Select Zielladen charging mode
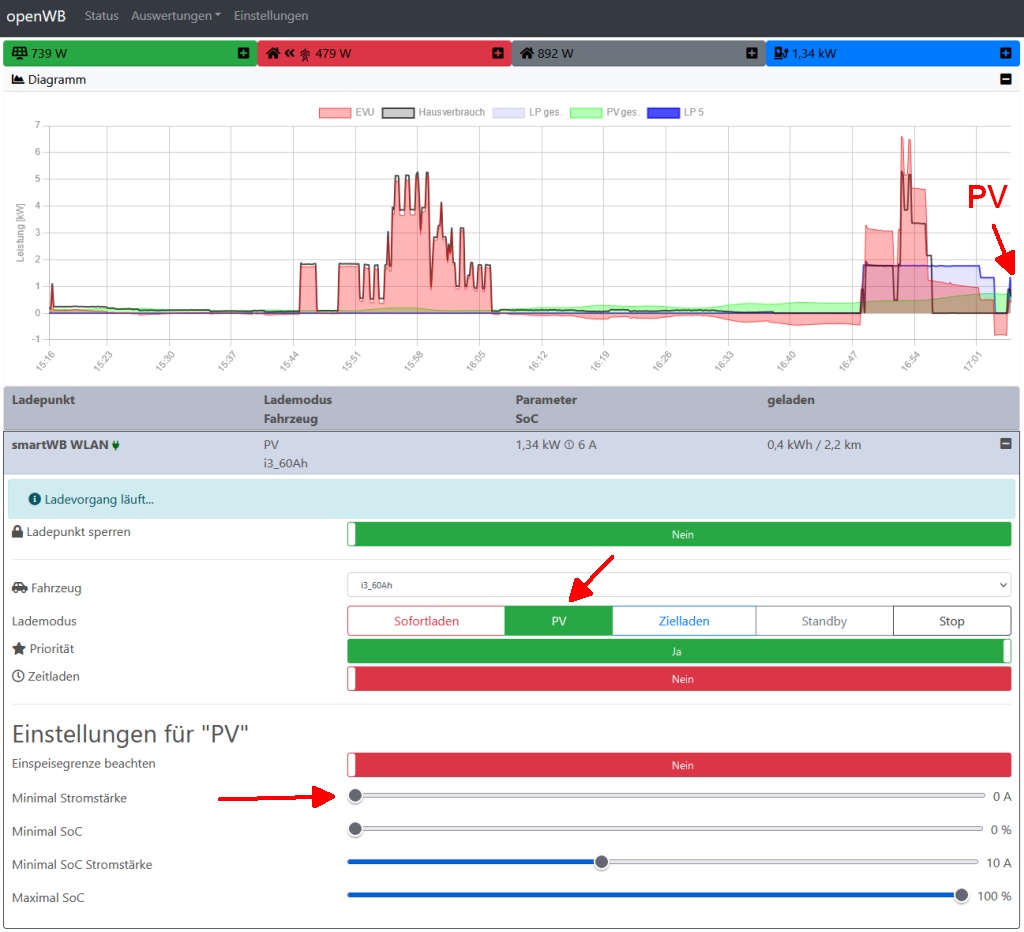The height and width of the screenshot is (932, 1024). [x=684, y=621]
